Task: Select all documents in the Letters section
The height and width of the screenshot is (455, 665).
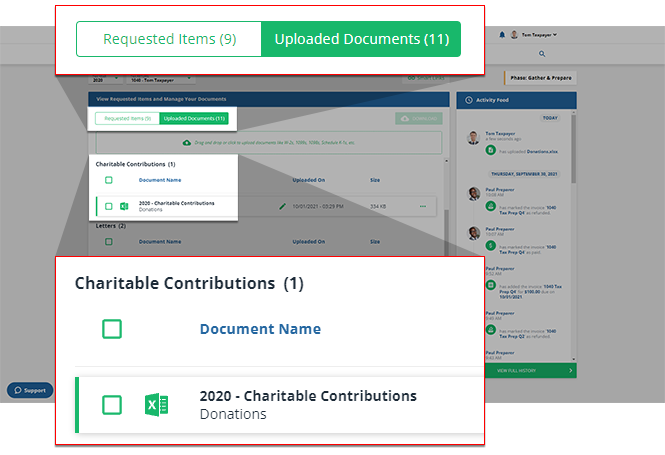Action: click(109, 242)
